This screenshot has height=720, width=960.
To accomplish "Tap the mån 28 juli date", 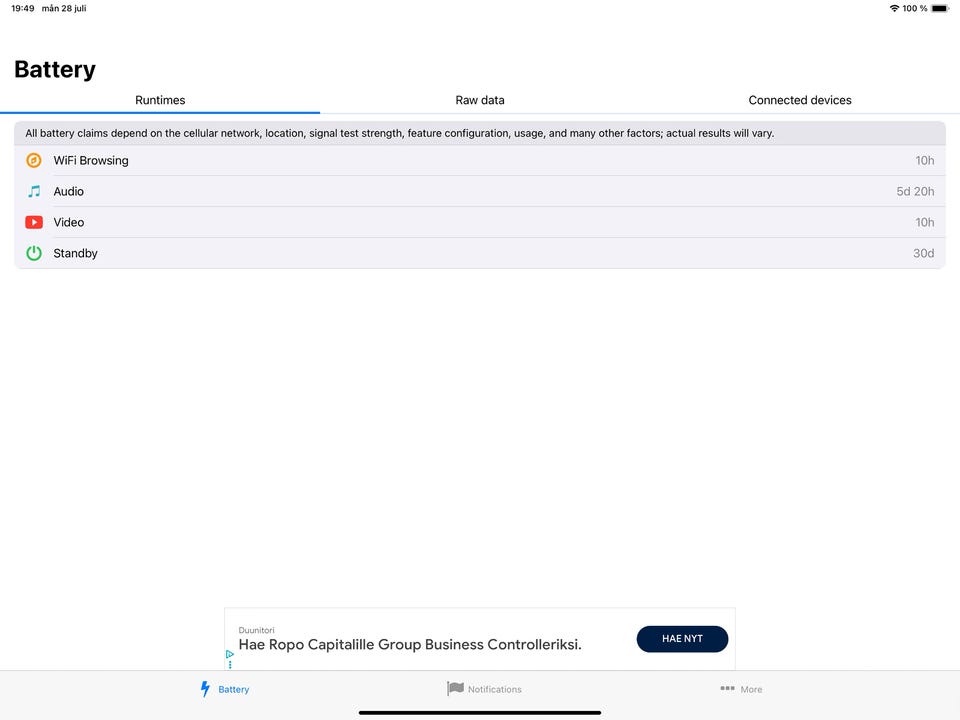I will pos(64,8).
